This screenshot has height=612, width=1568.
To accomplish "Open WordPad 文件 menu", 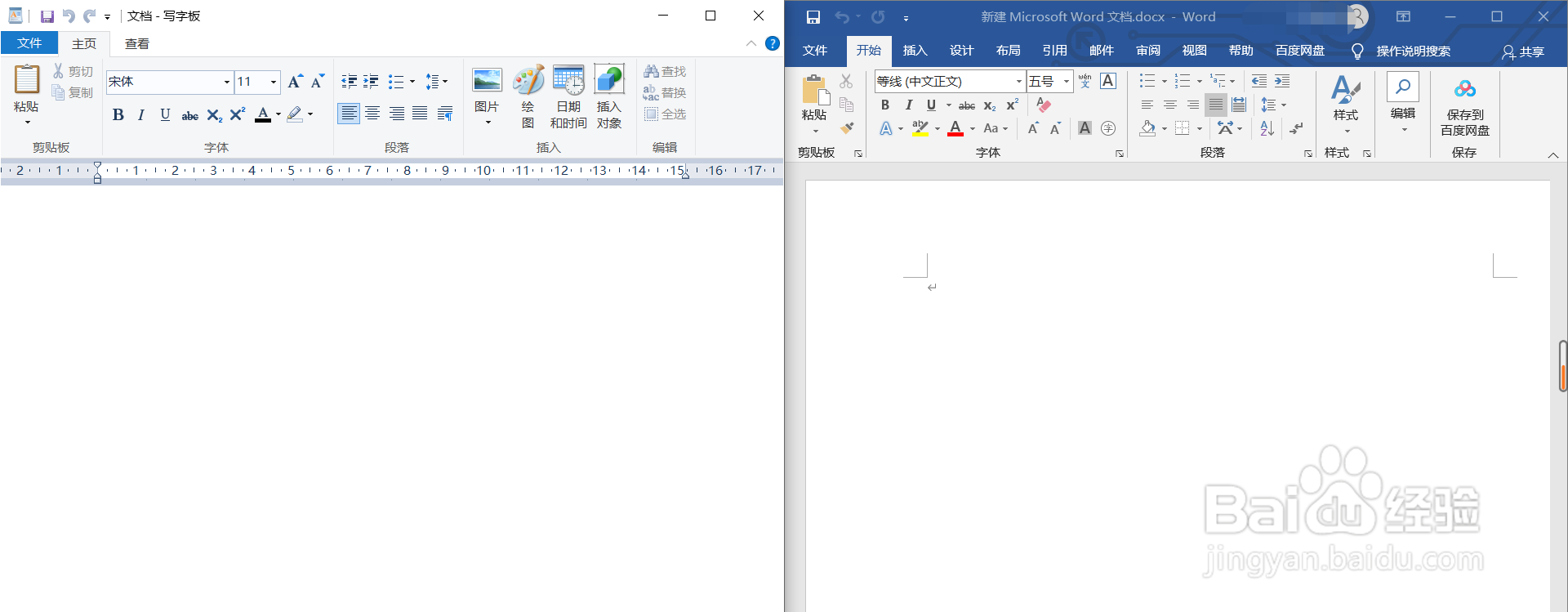I will pos(29,43).
